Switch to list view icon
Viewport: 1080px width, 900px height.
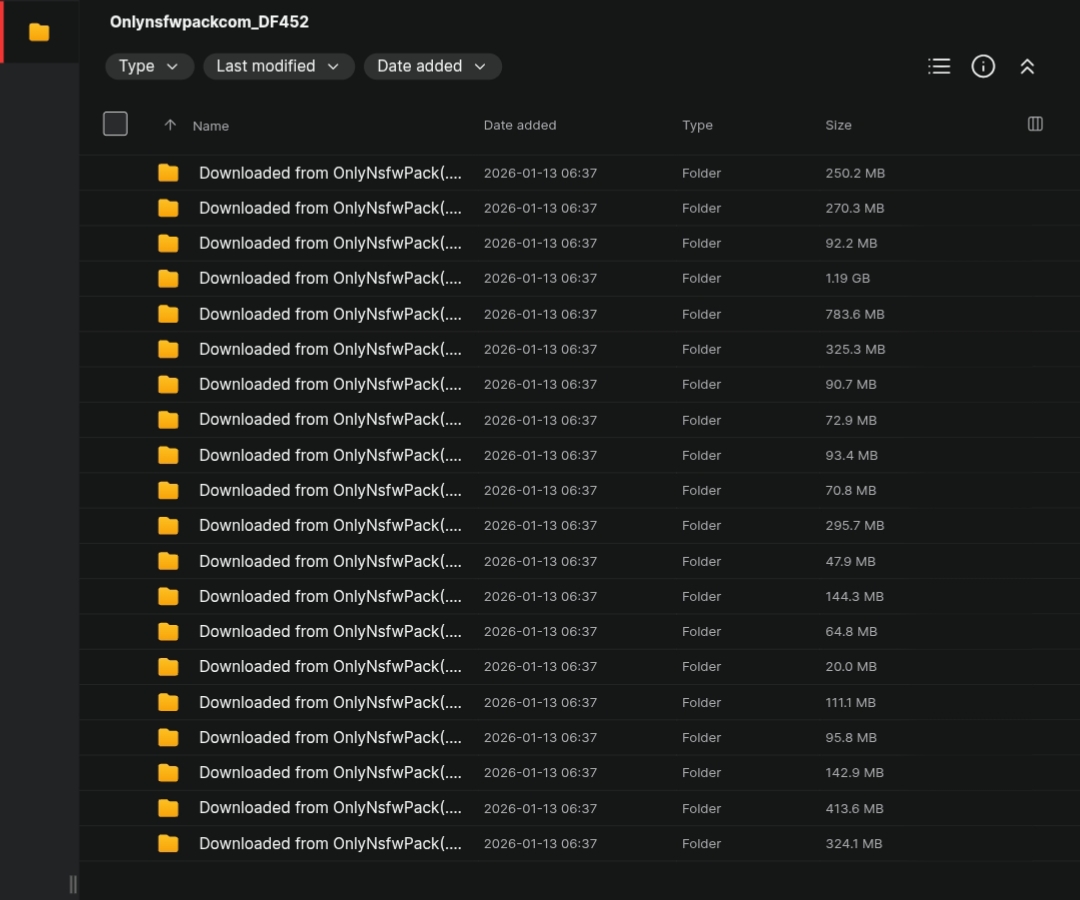939,66
